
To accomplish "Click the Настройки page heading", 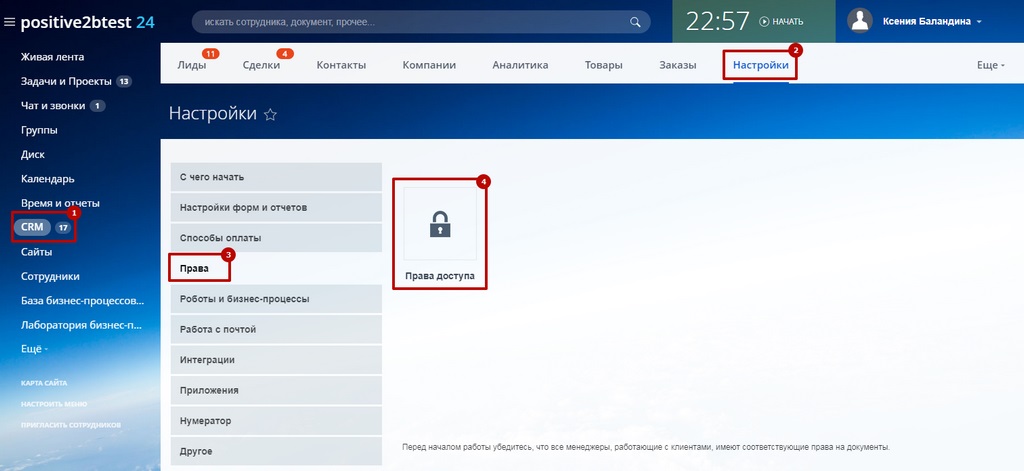I will (213, 114).
